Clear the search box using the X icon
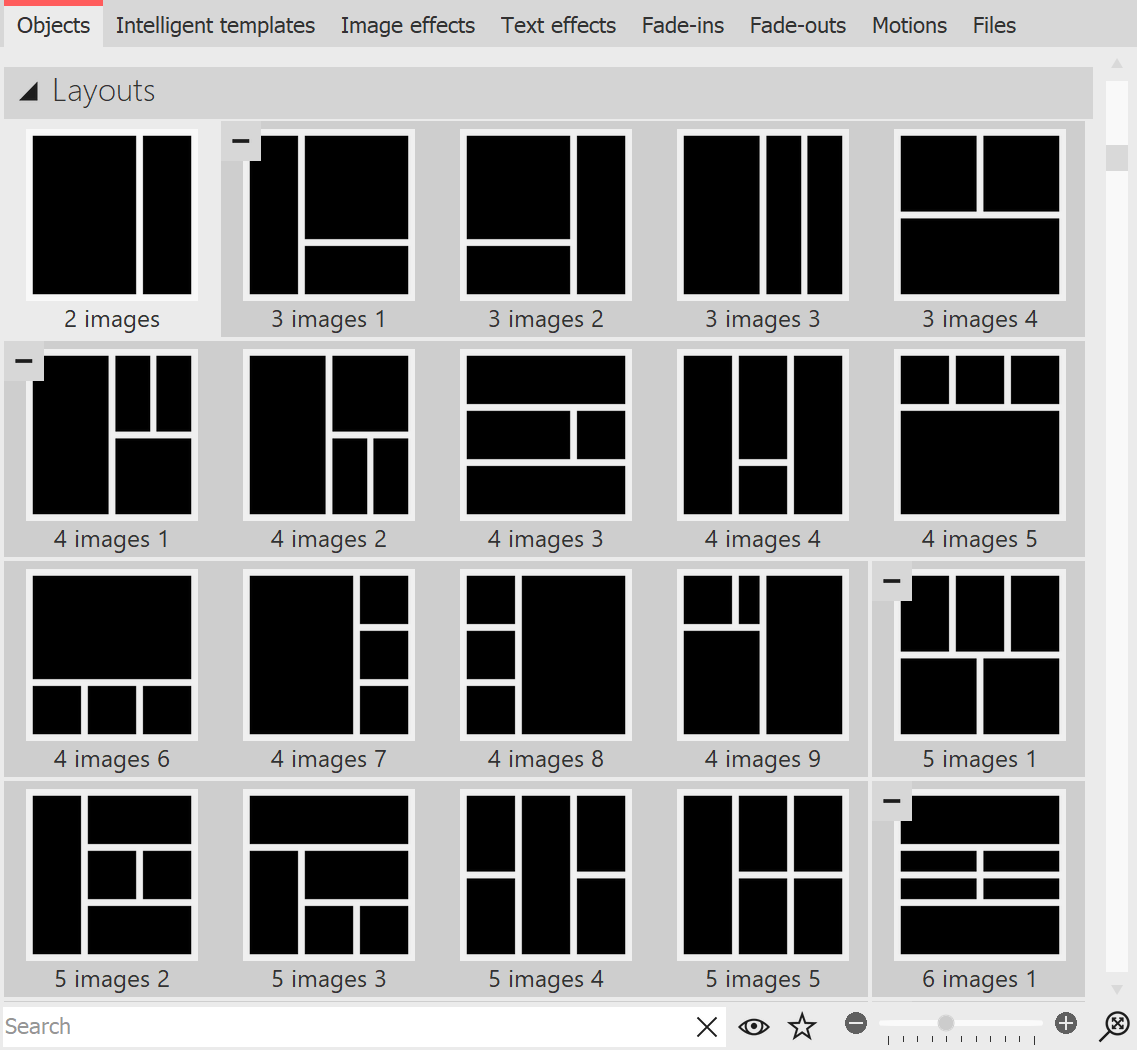Screen dimensions: 1137x1050 [707, 1026]
